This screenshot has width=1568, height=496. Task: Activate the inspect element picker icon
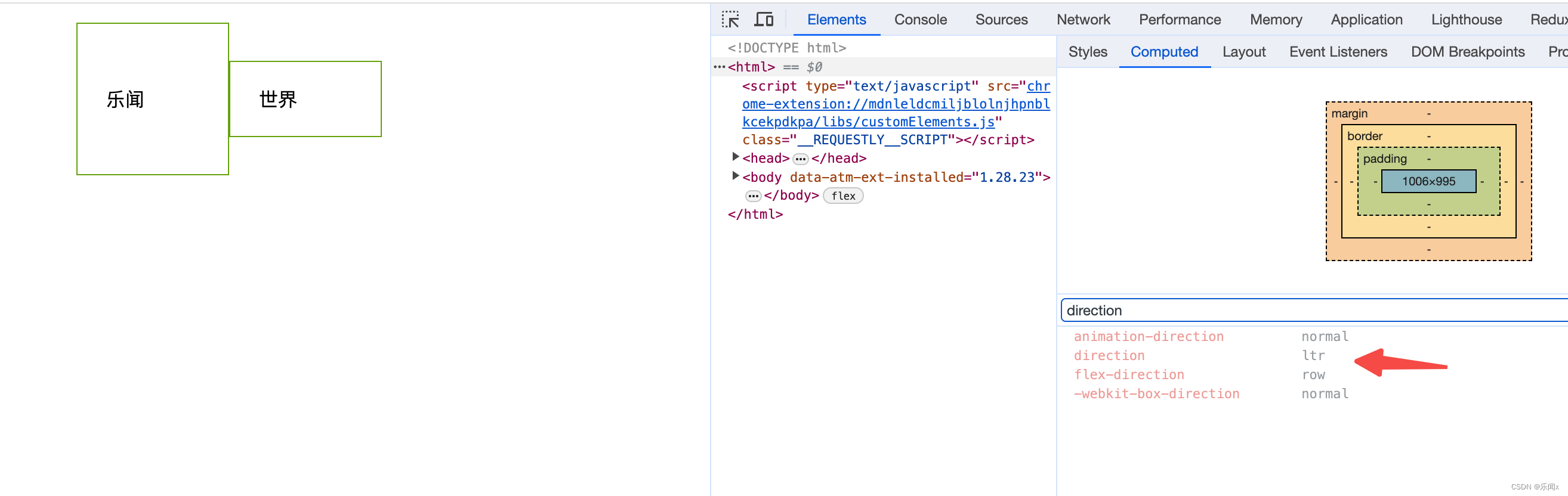[x=730, y=20]
